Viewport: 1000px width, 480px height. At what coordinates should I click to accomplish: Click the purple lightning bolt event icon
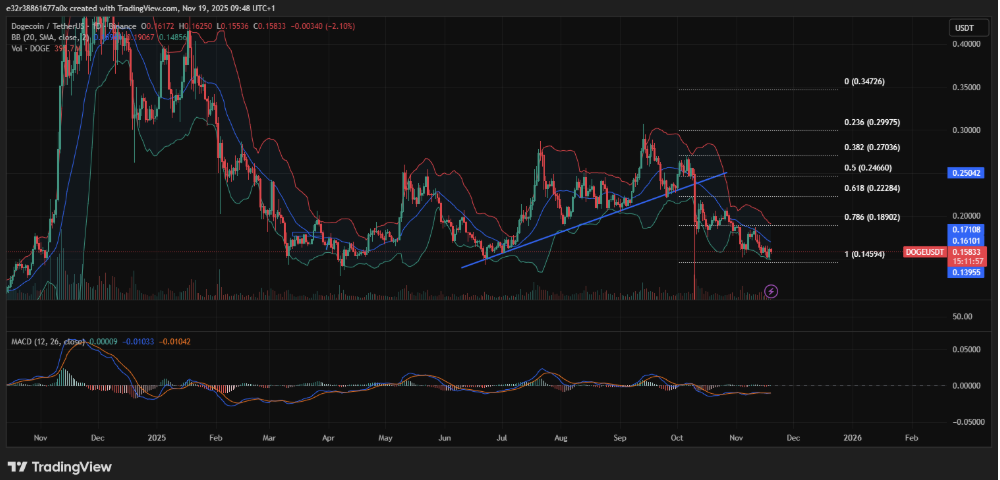click(x=771, y=291)
